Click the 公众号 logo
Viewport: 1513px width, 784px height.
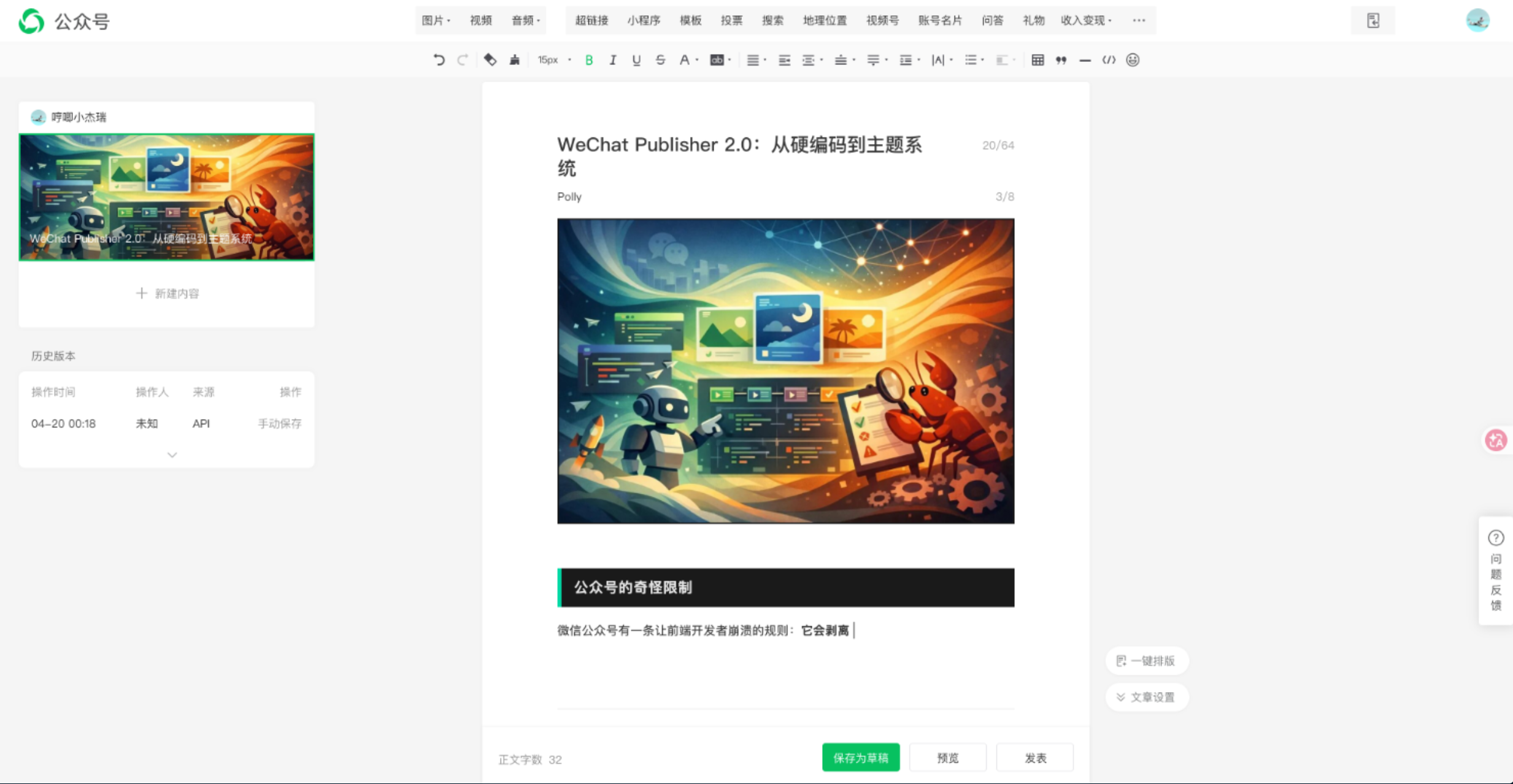tap(64, 21)
